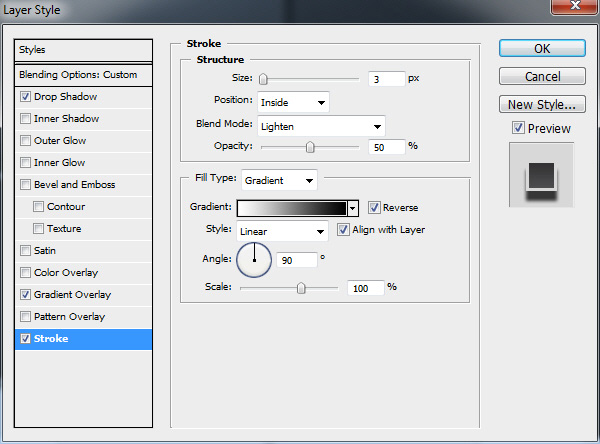The height and width of the screenshot is (444, 600).
Task: Uncheck the Gradient Overlay checkbox
Action: [x=25, y=294]
